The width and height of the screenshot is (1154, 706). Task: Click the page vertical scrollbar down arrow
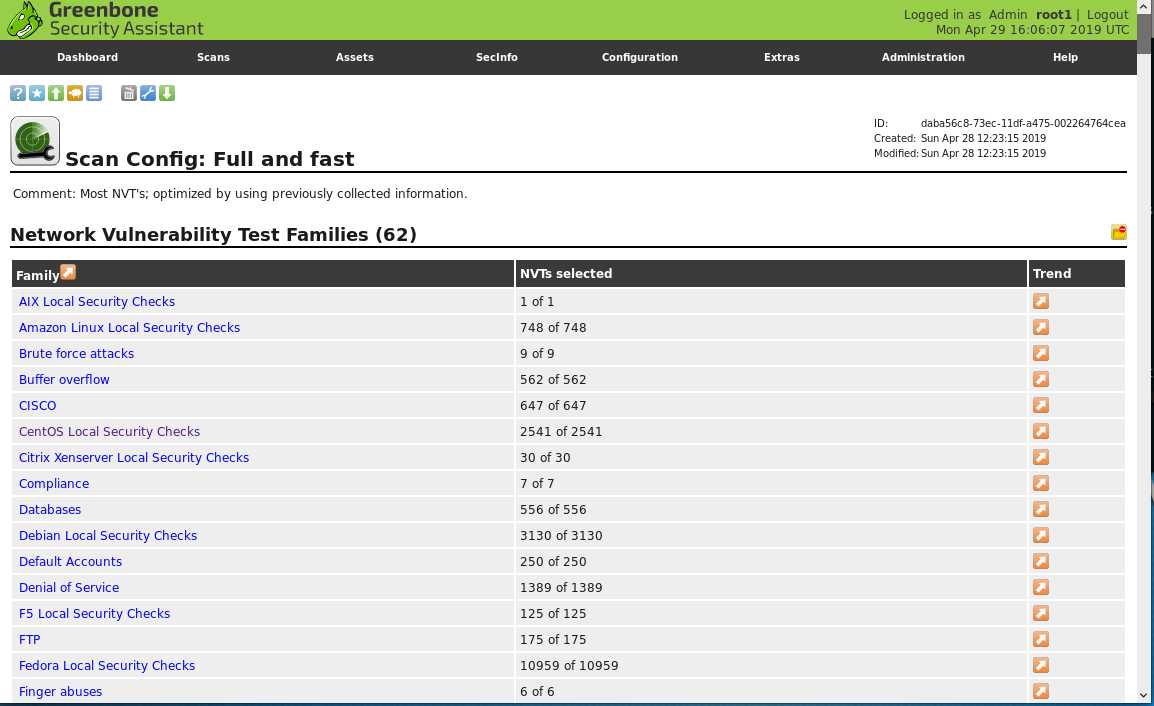(x=1144, y=694)
